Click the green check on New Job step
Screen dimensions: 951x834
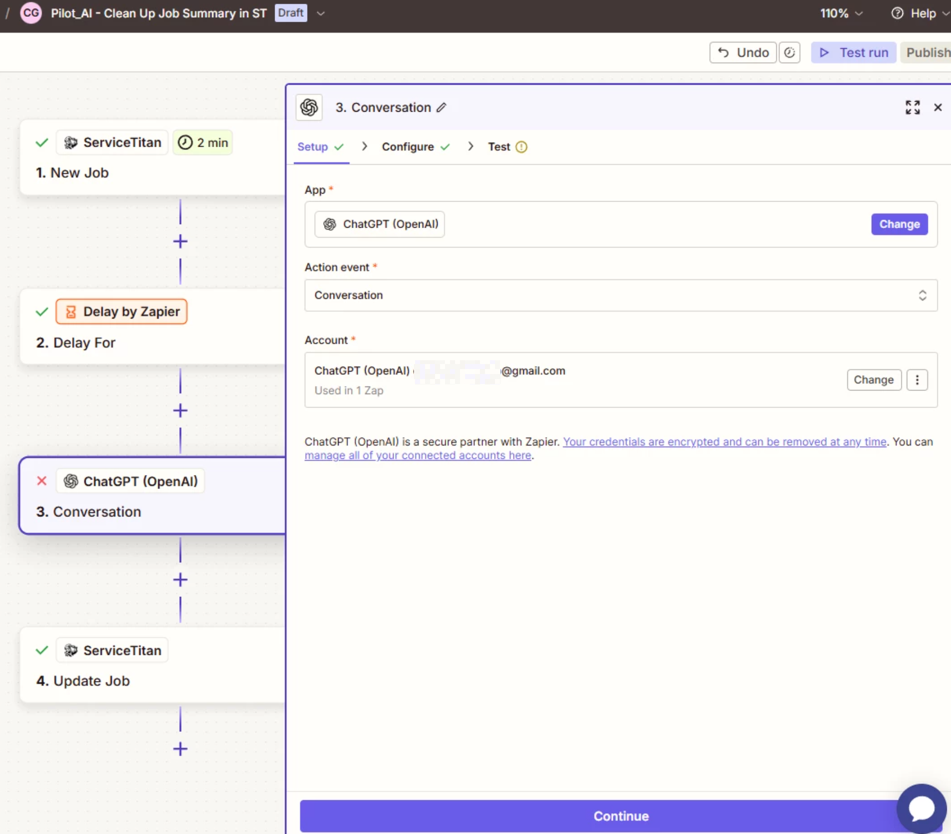click(x=42, y=143)
